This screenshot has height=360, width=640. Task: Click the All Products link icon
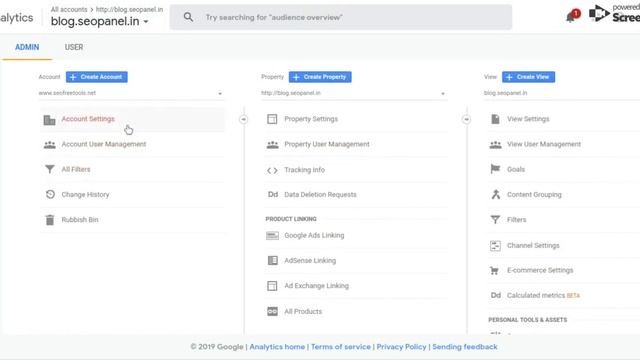[x=272, y=311]
